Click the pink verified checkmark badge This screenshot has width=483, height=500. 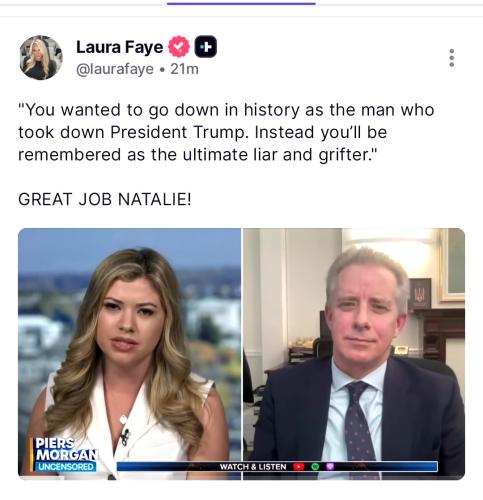point(179,47)
